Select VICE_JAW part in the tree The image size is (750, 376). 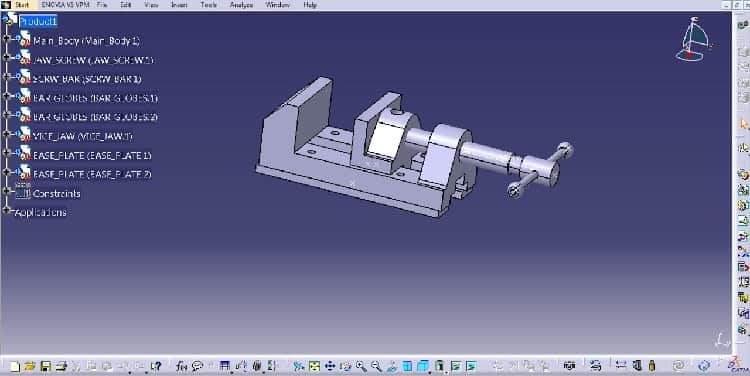(82, 136)
